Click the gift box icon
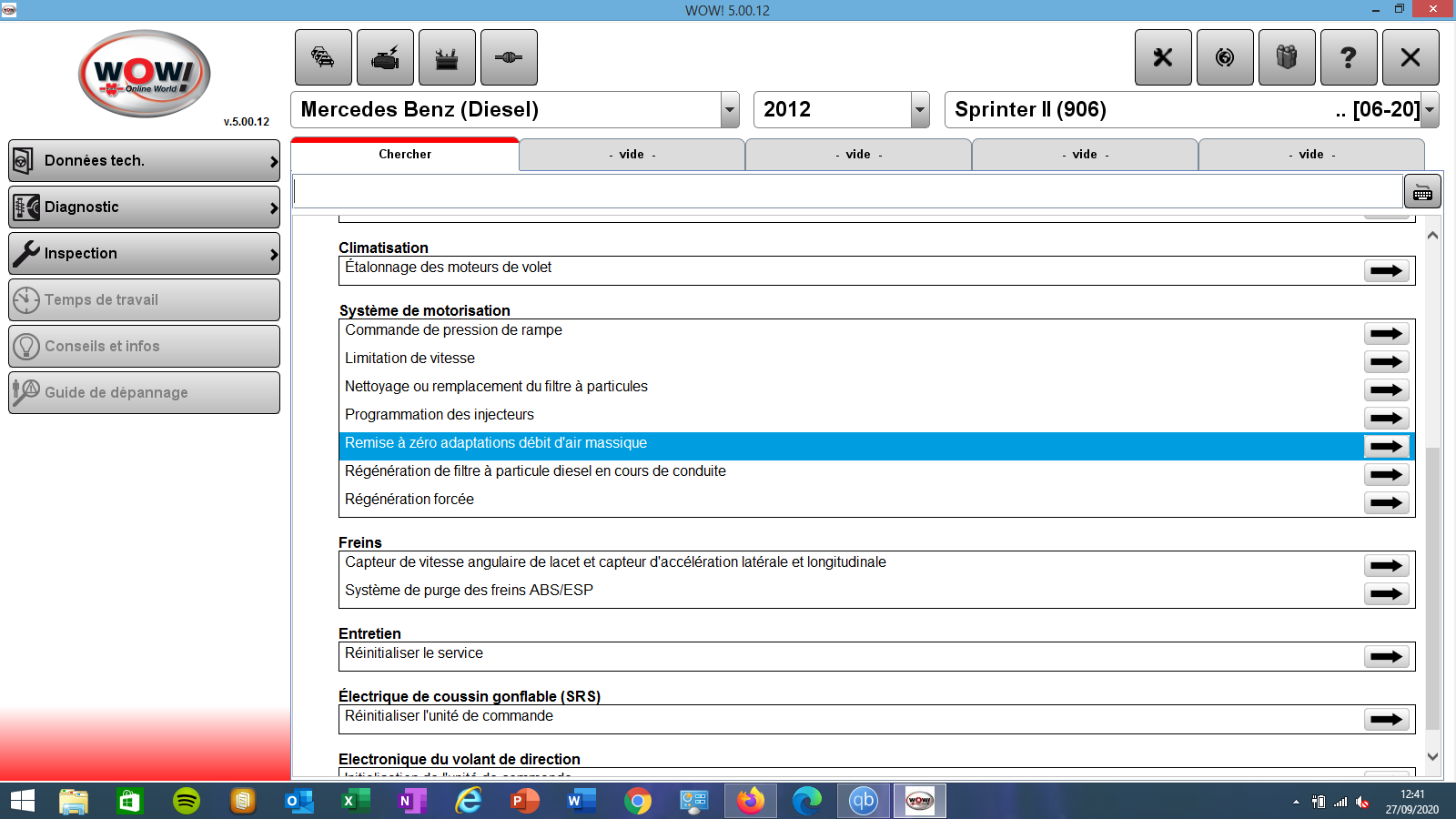 point(1287,57)
